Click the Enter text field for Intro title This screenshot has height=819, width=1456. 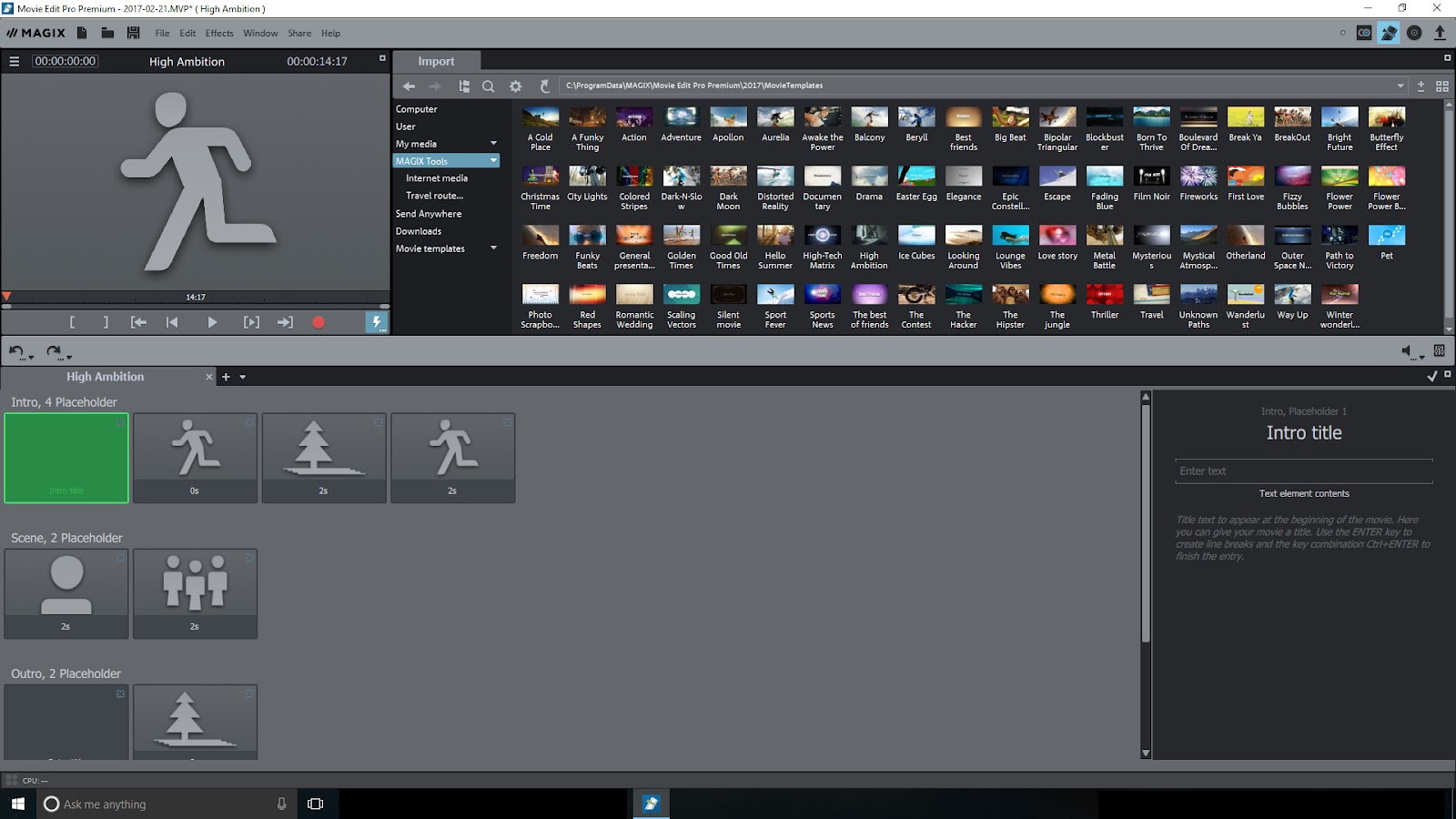pos(1304,471)
